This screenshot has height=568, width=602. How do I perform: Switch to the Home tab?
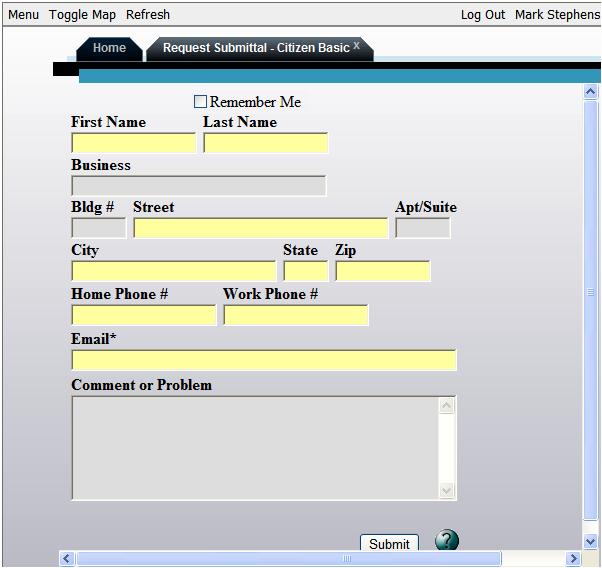click(109, 48)
